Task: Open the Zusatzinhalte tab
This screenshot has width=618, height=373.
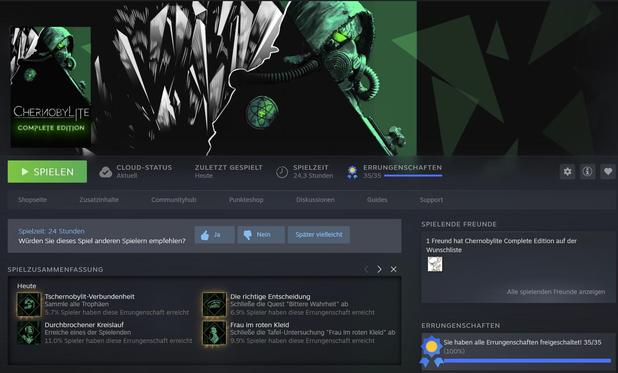Action: 99,200
